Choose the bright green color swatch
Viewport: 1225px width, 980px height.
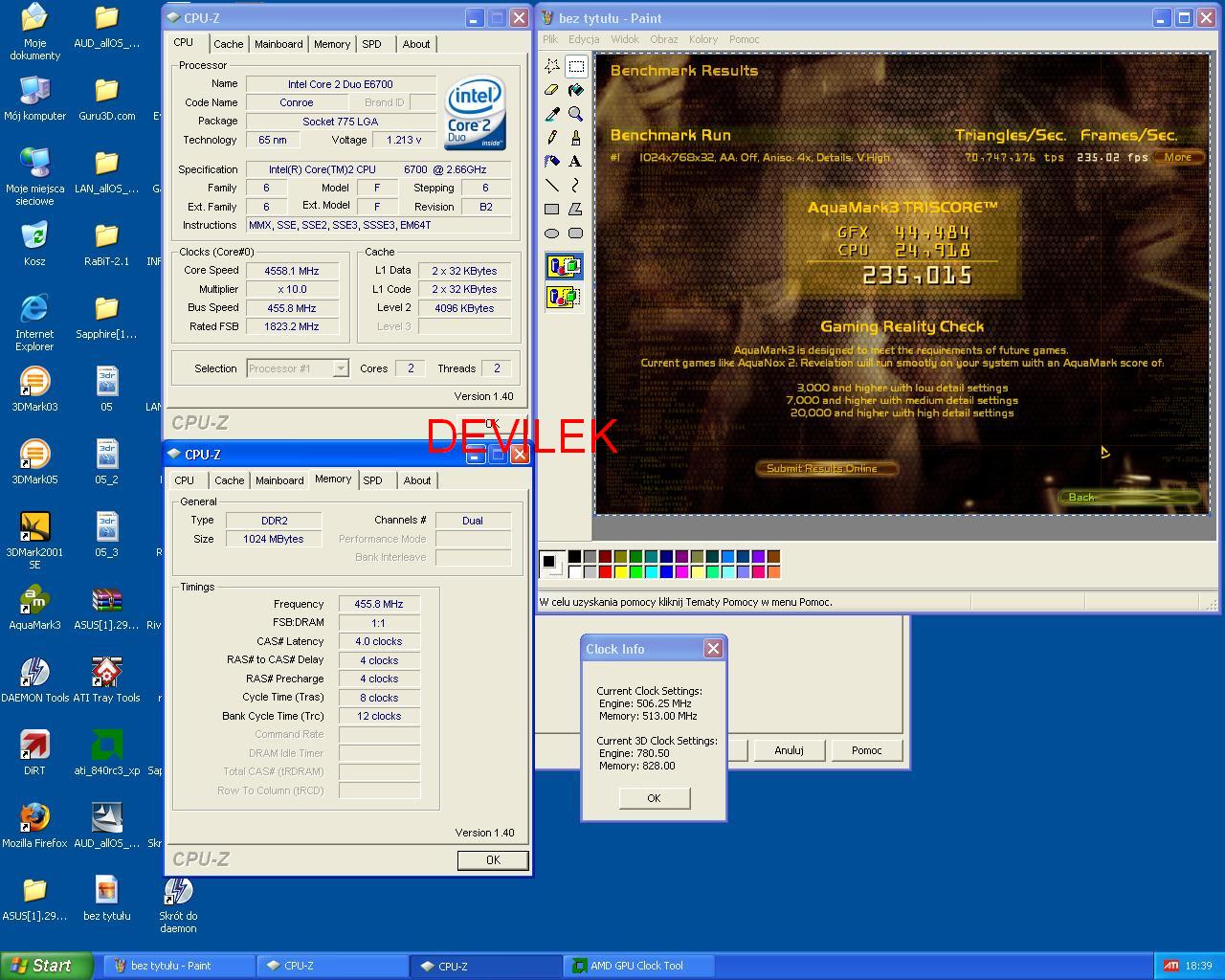click(635, 571)
